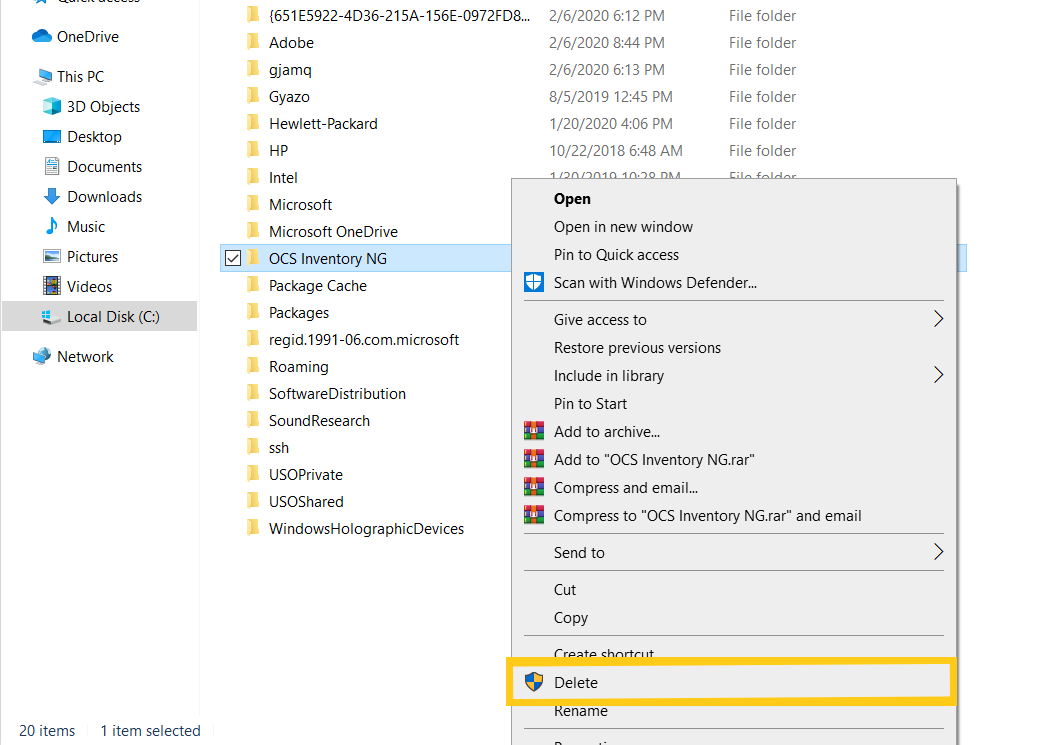Select the USOShared folder name

tap(306, 501)
